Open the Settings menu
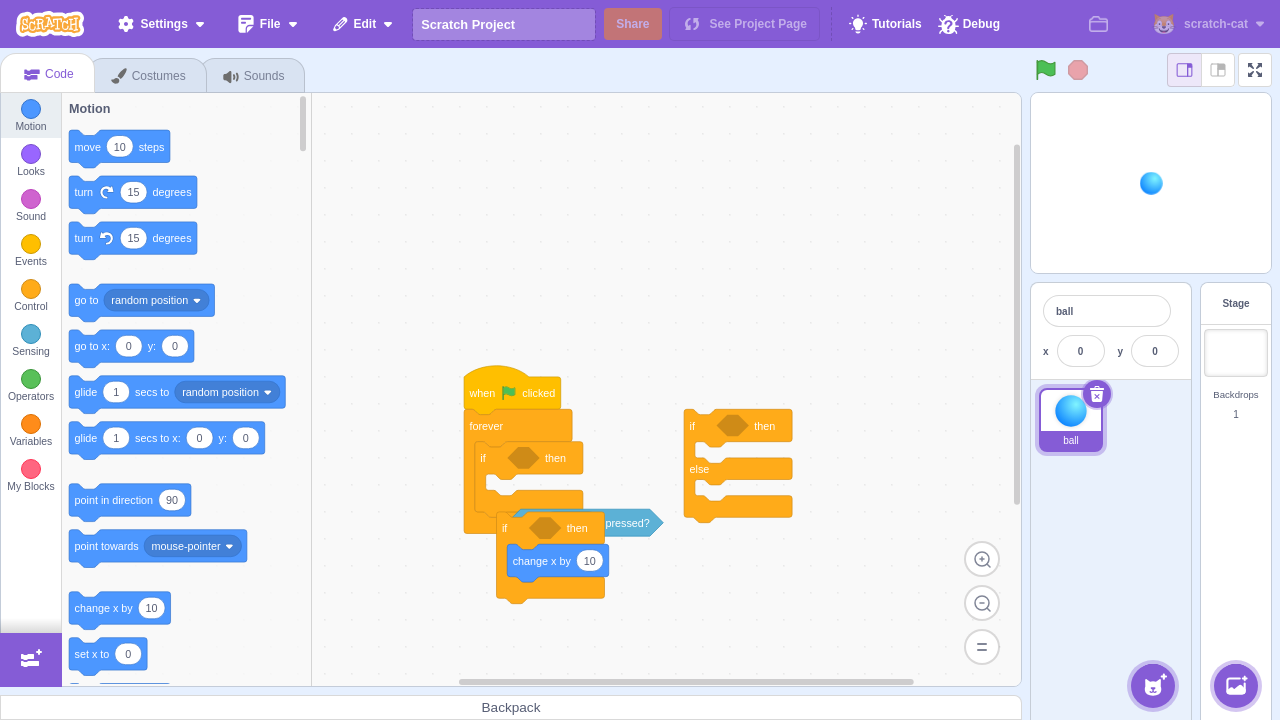This screenshot has width=1280, height=720. point(161,24)
